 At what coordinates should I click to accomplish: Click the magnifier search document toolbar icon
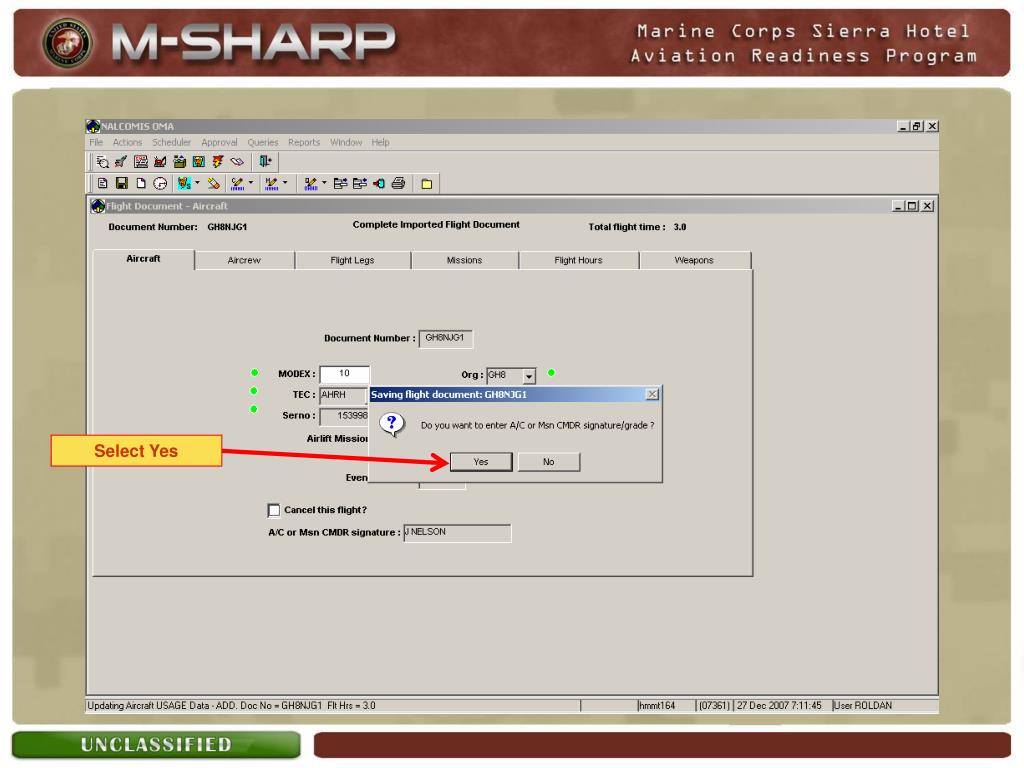tap(103, 161)
